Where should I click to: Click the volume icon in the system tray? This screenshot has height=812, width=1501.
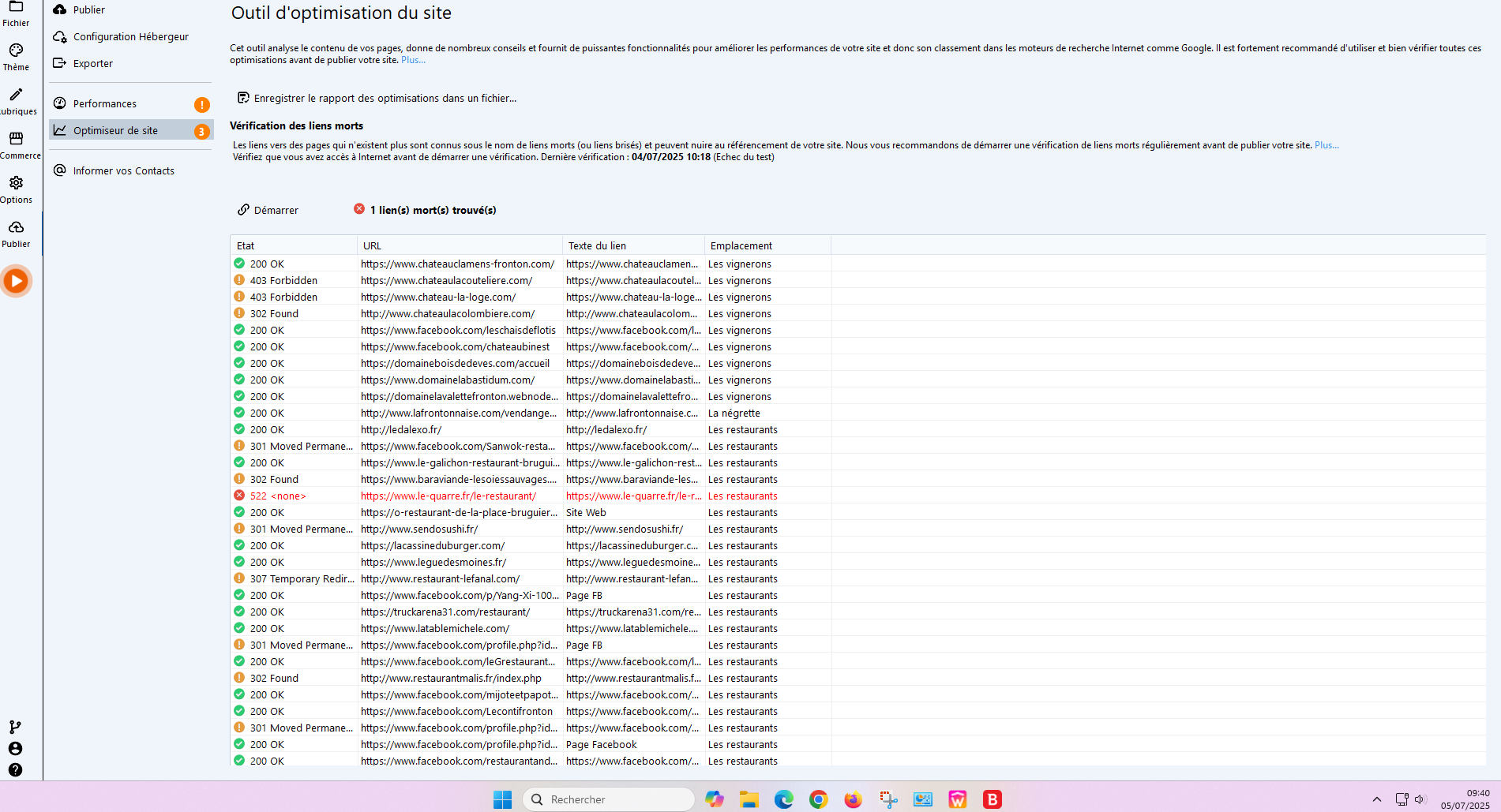1420,799
